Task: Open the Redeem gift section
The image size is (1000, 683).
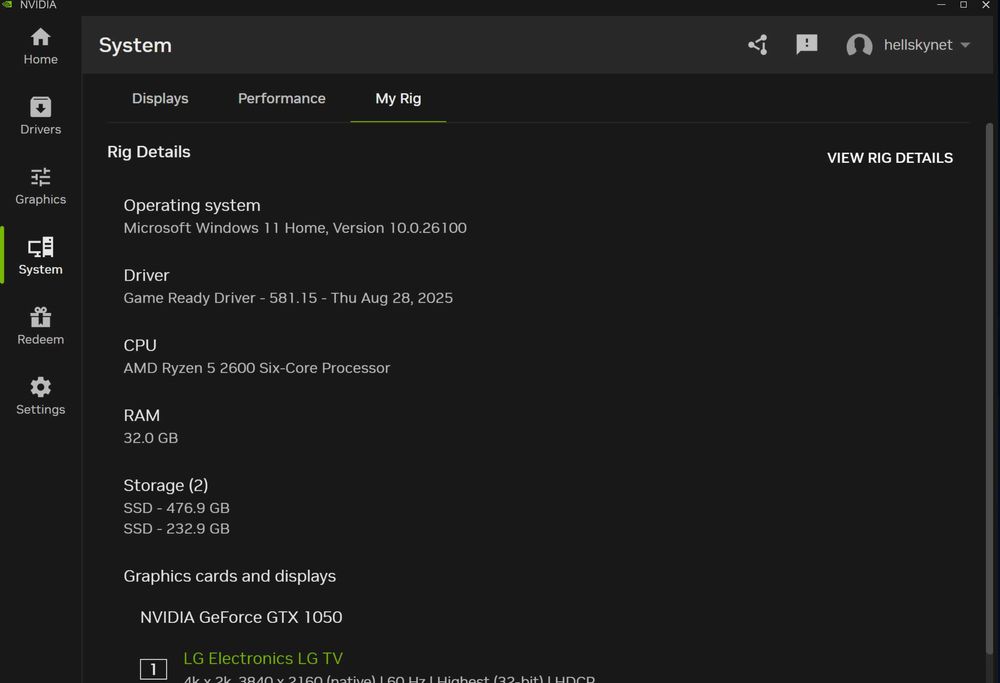Action: click(x=40, y=327)
